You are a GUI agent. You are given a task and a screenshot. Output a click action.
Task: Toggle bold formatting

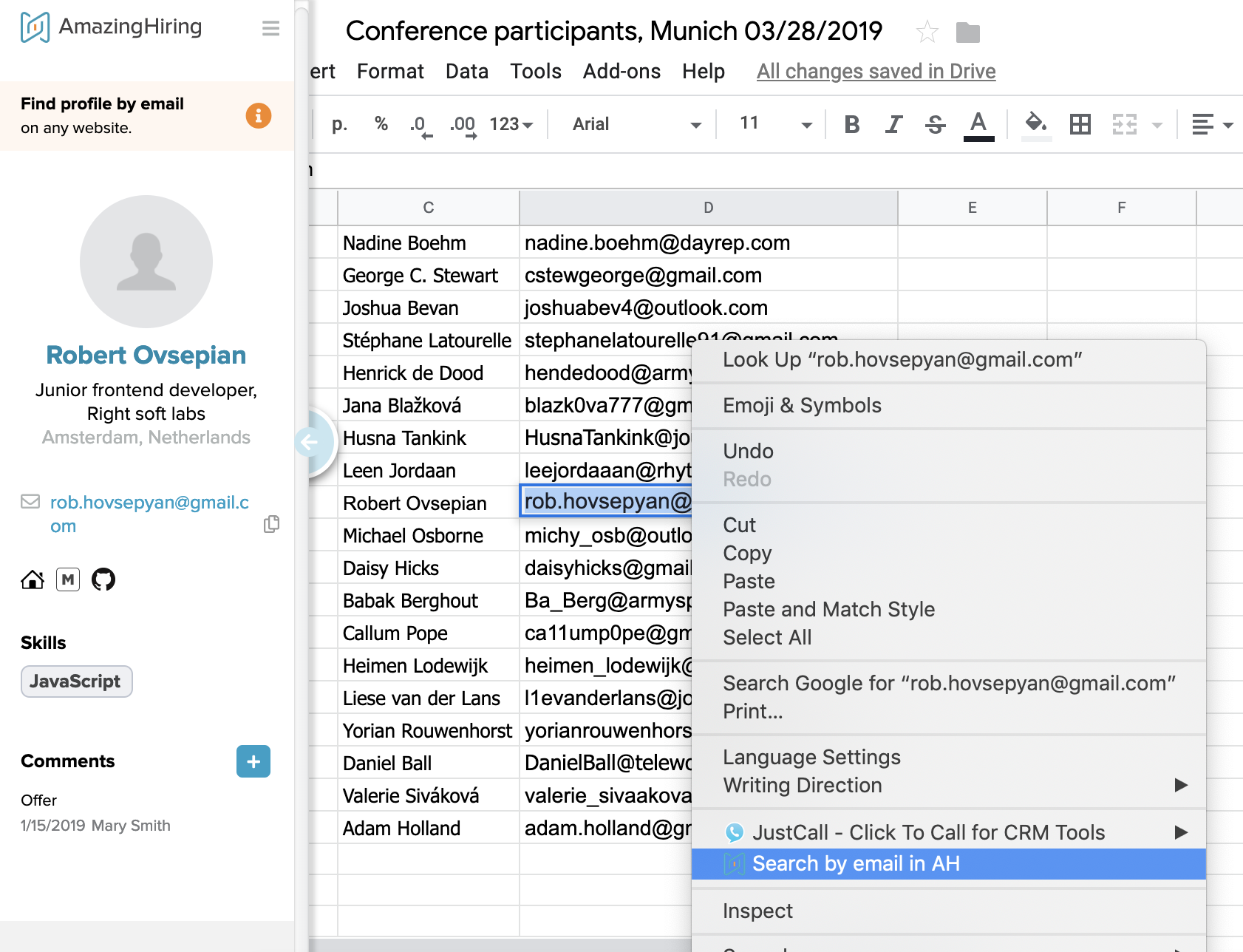[x=851, y=124]
